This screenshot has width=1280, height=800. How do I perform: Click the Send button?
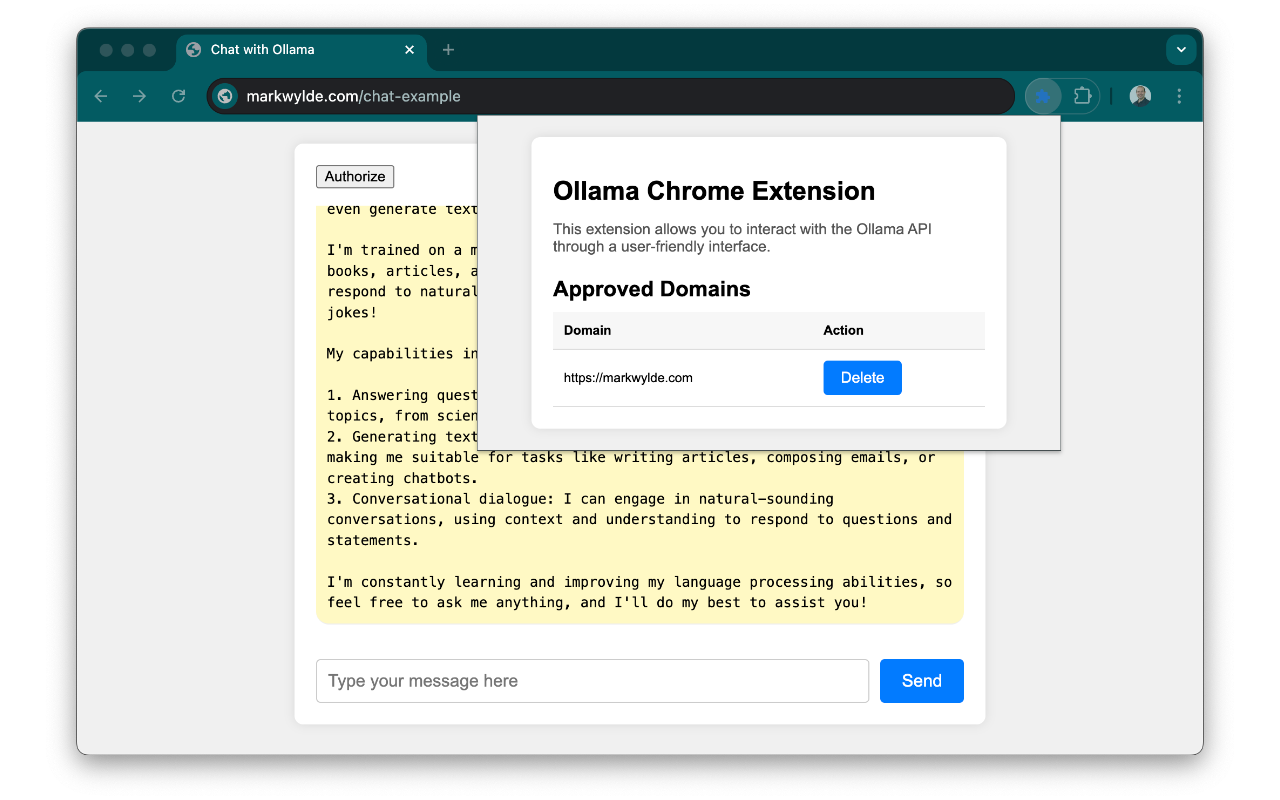921,681
